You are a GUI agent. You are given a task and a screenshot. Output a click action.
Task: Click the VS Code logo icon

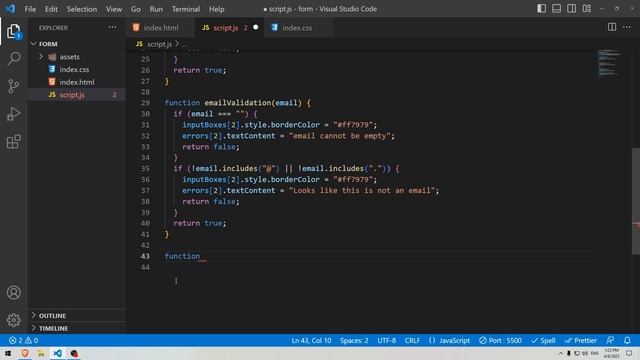[x=10, y=9]
